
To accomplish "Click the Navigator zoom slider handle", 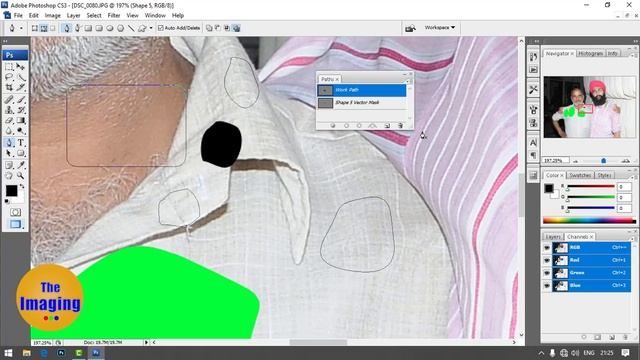I will click(604, 161).
